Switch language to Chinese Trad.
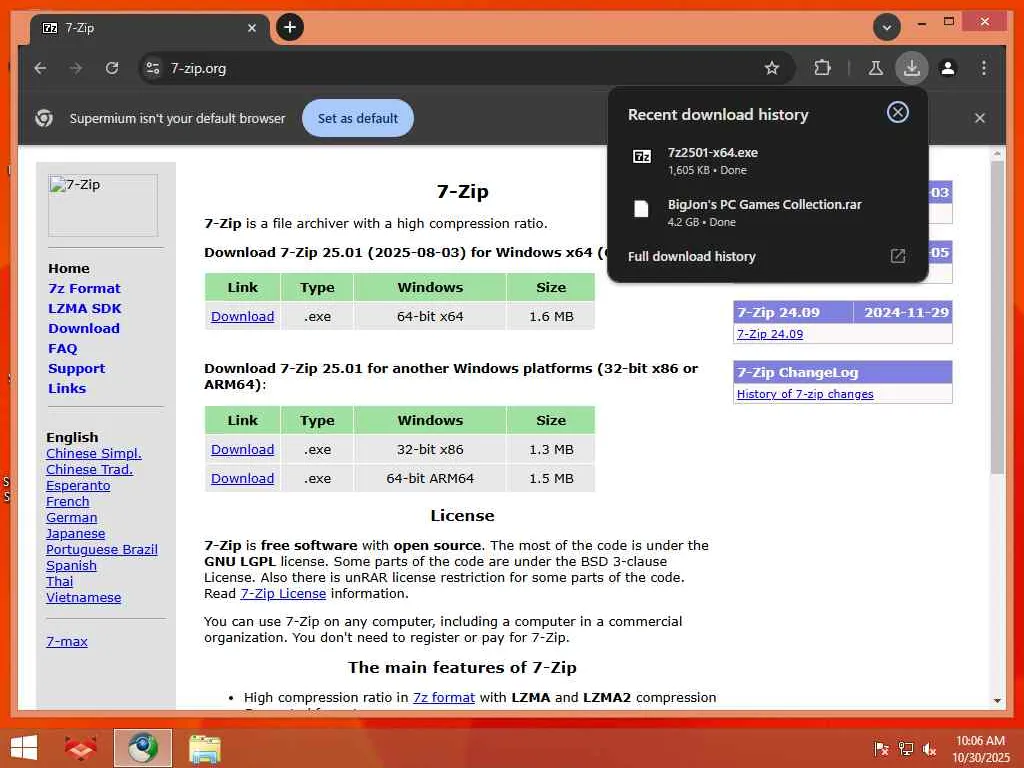Screen dimensions: 1024x768 (x=89, y=470)
